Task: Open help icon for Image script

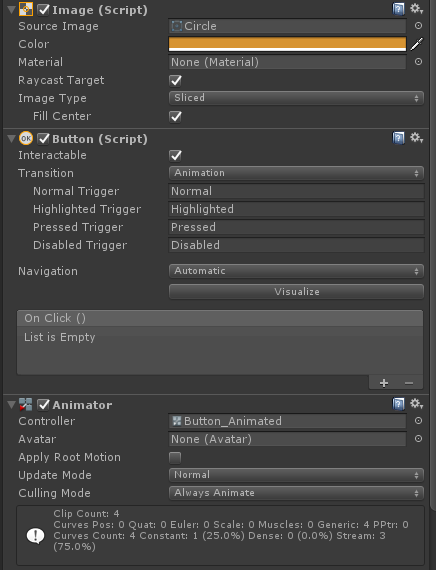Action: coord(398,9)
